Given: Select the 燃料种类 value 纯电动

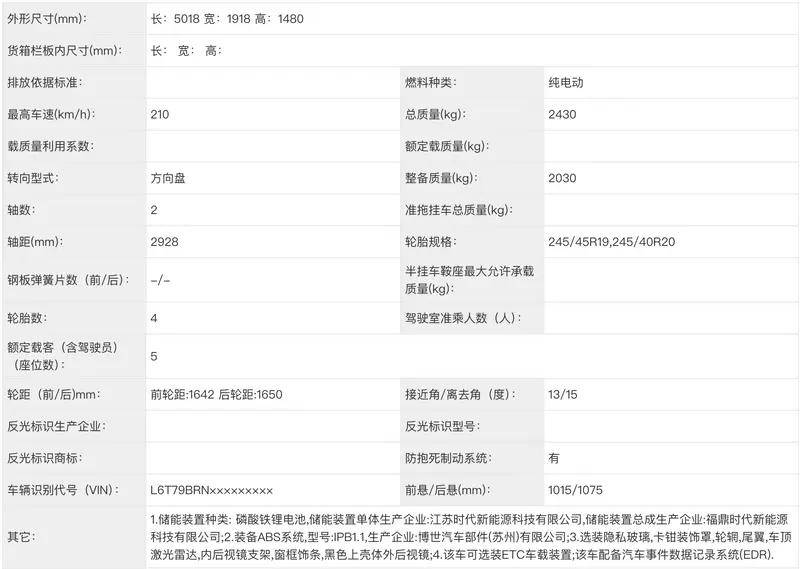Looking at the screenshot, I should [x=565, y=83].
